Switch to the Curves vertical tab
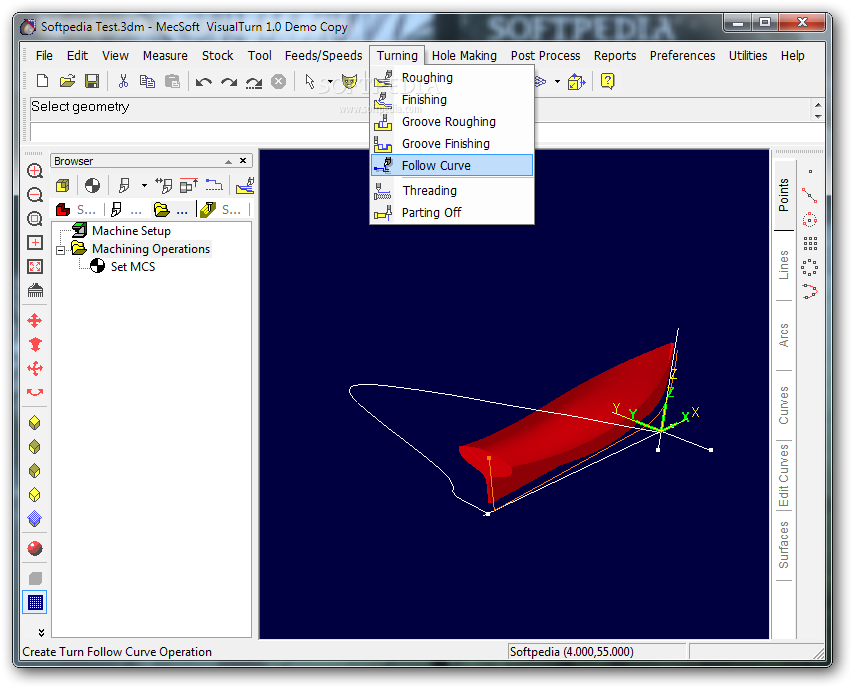Viewport: 853px width, 688px height. [x=783, y=405]
